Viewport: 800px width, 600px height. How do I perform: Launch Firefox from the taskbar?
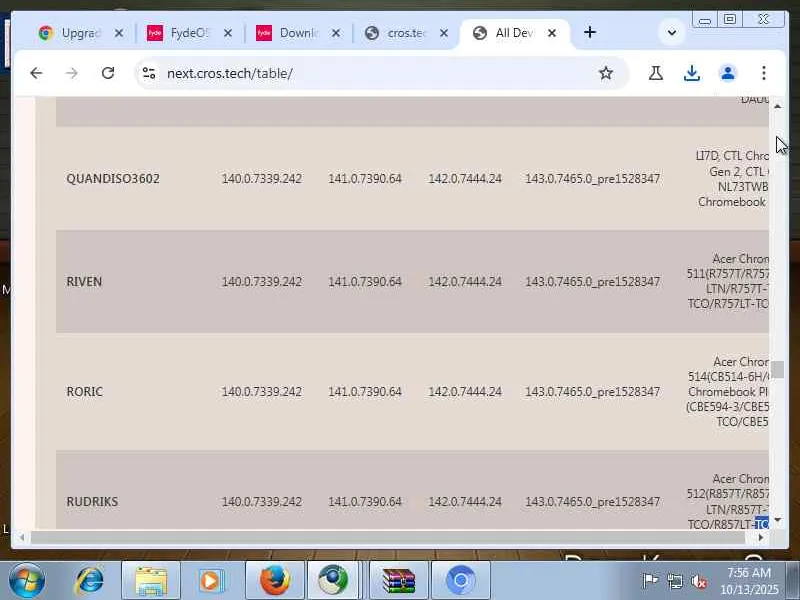tap(275, 580)
